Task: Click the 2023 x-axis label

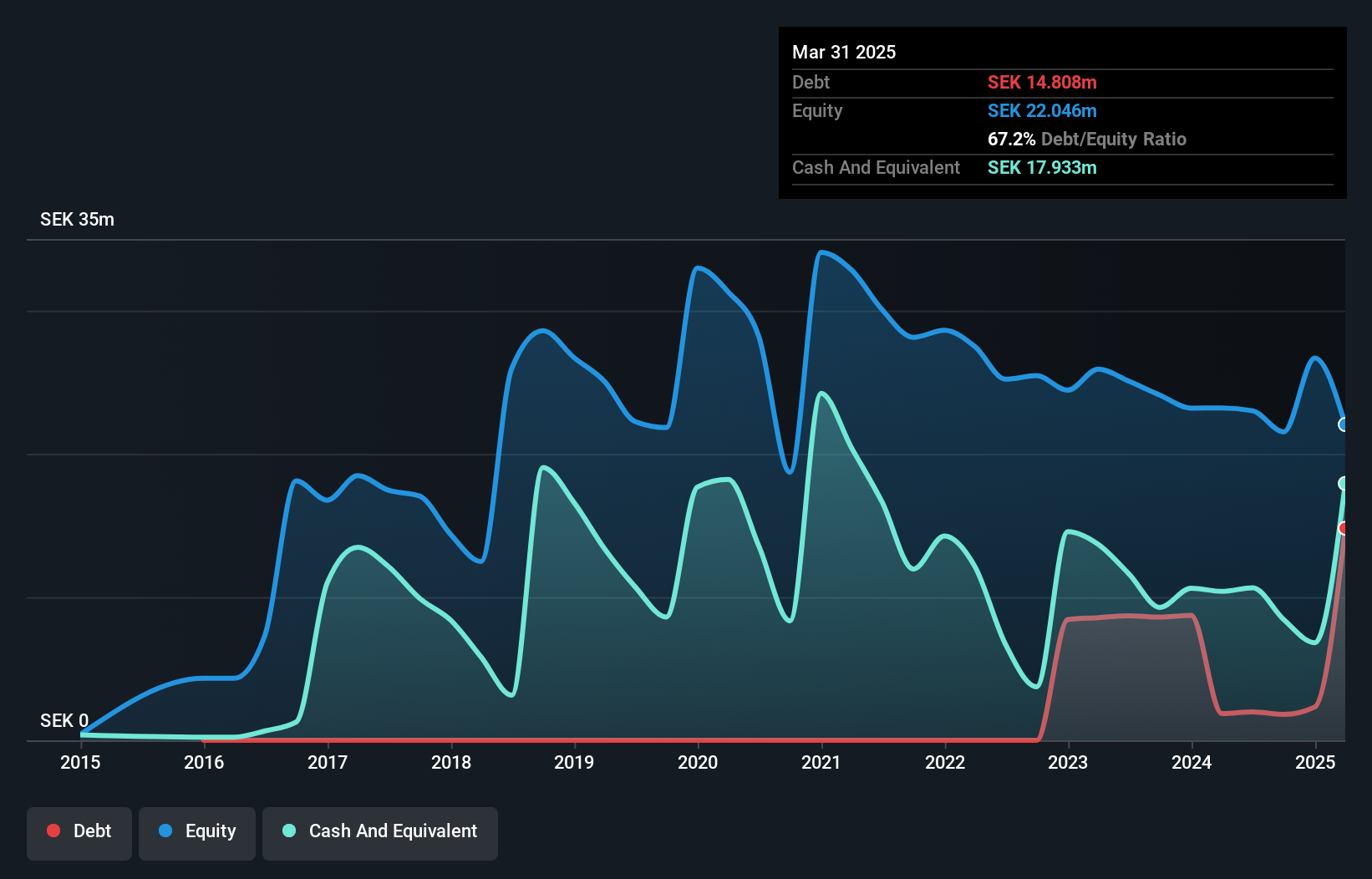Action: [x=1068, y=762]
